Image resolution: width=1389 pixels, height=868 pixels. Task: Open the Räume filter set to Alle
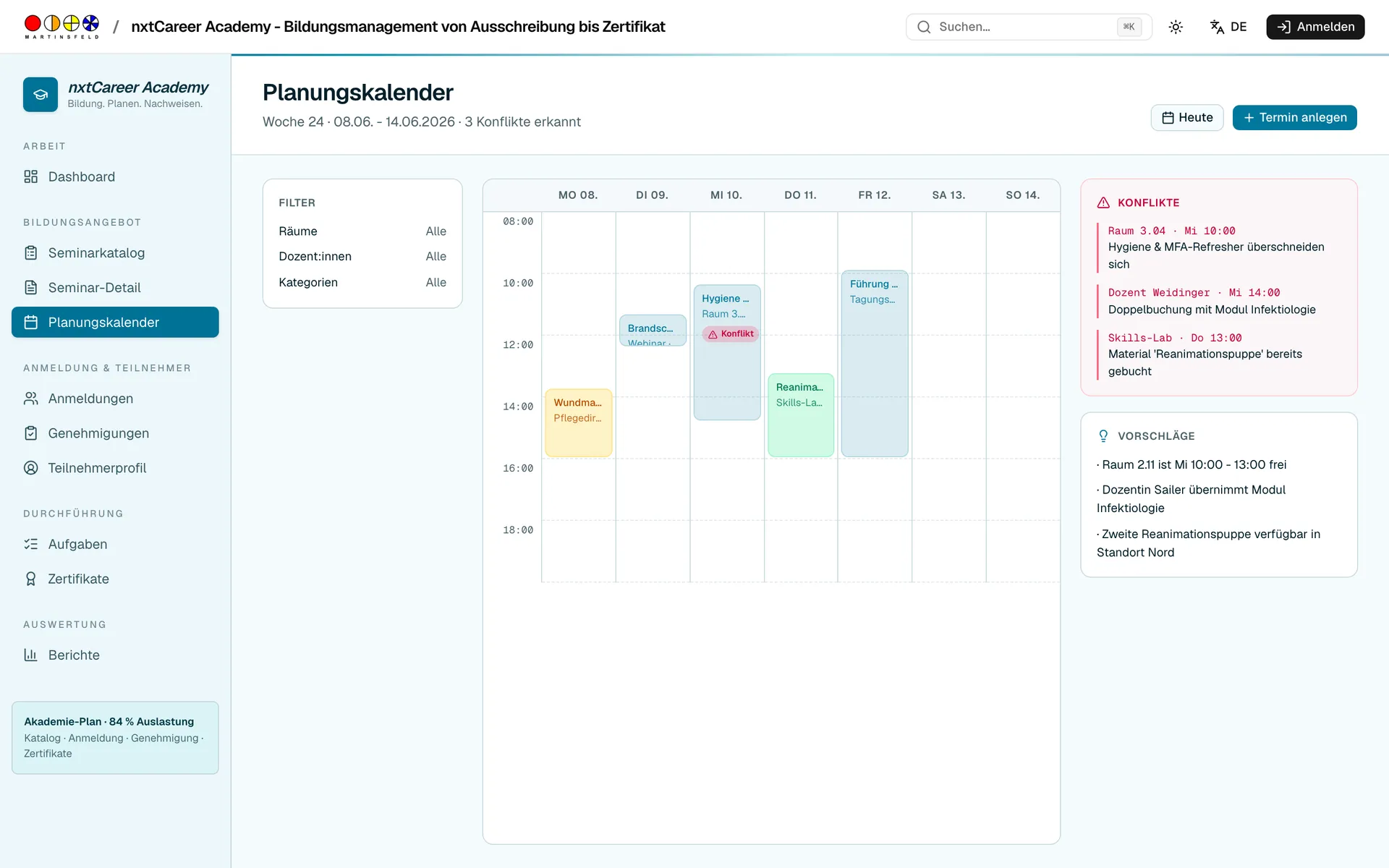click(362, 231)
